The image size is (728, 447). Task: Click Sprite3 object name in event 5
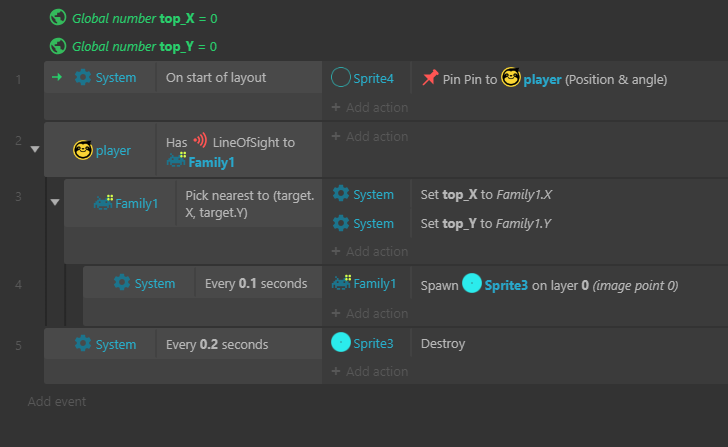coord(373,343)
